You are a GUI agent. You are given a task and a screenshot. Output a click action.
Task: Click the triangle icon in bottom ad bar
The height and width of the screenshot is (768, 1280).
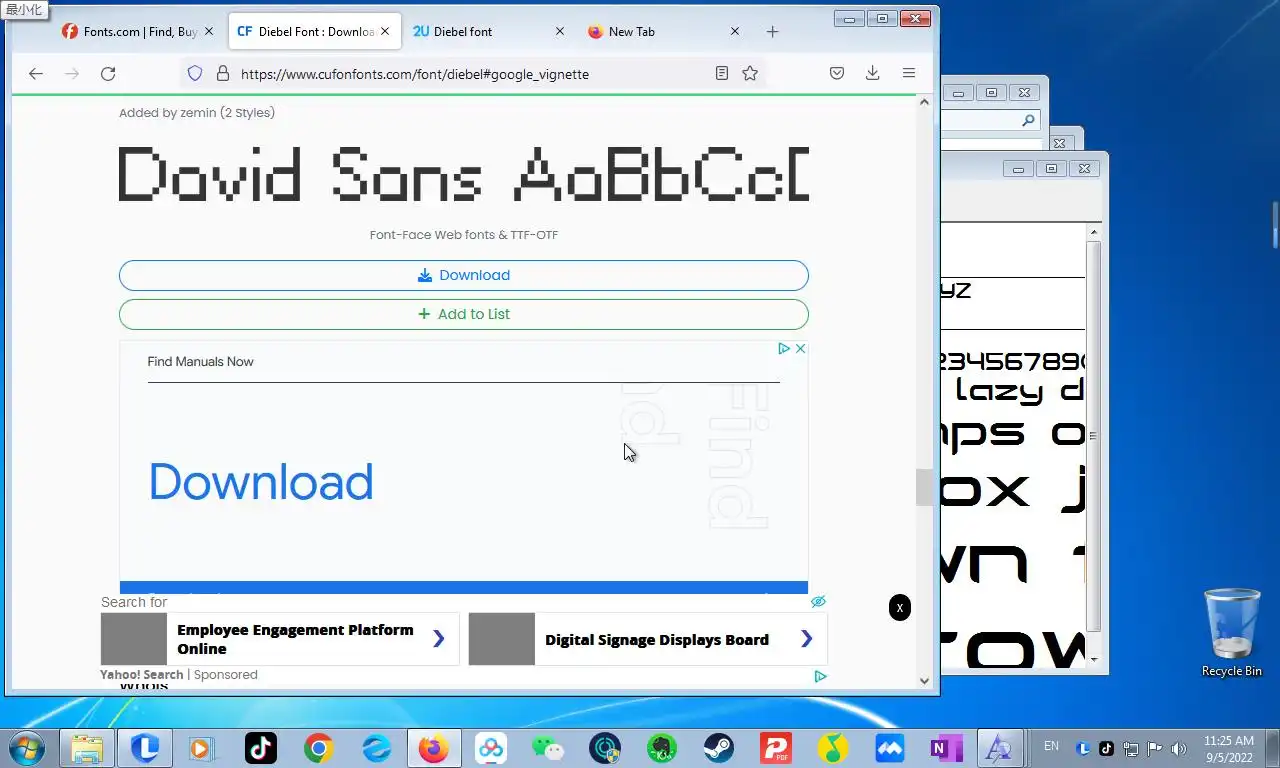(820, 676)
